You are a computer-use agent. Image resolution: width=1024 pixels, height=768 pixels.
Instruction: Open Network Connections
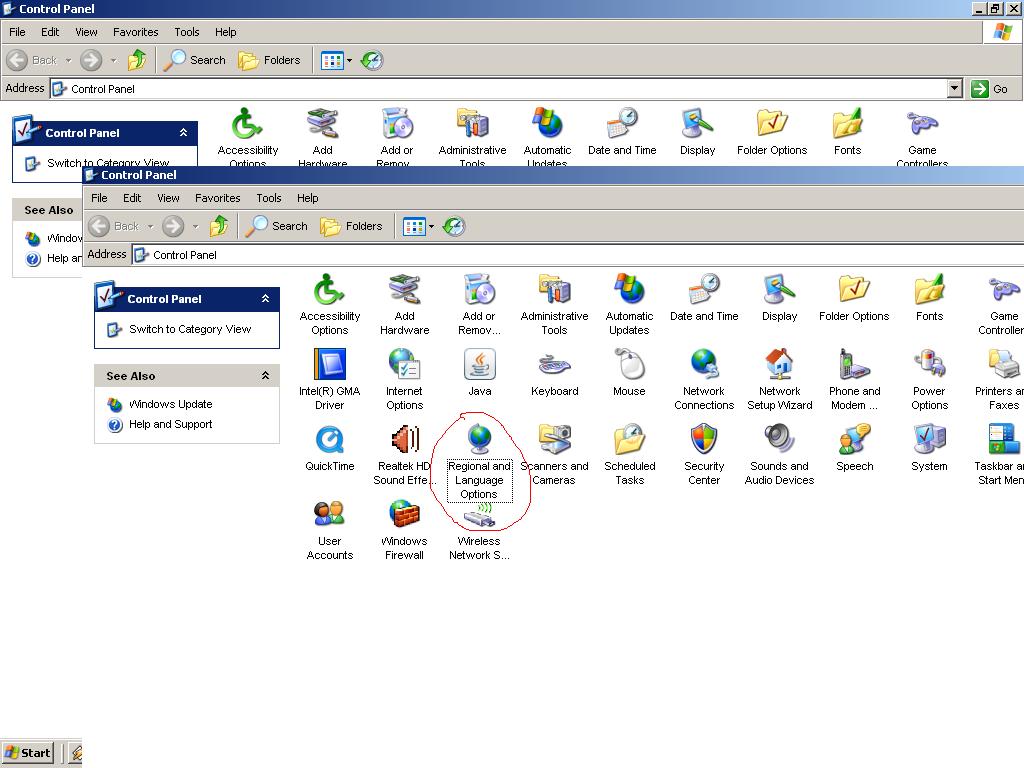tap(704, 379)
